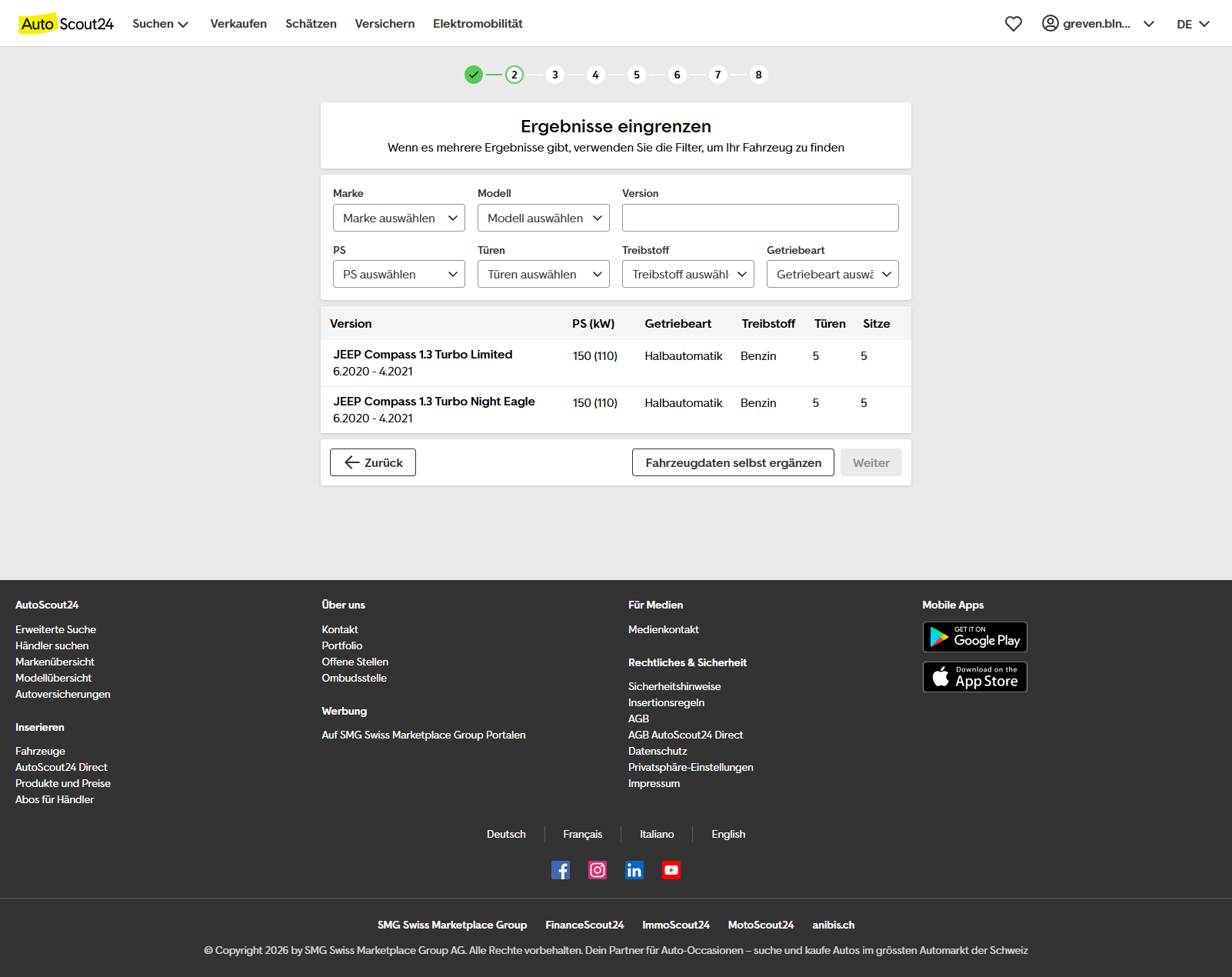This screenshot has width=1232, height=977.
Task: Open the anibis.ch footer link
Action: point(834,925)
